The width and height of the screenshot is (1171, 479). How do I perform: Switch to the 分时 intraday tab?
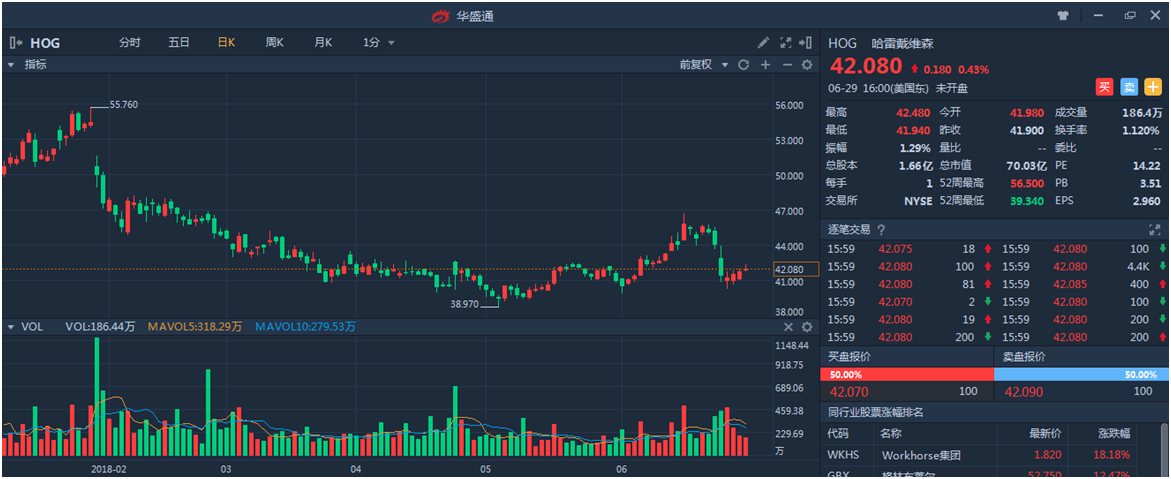(130, 43)
